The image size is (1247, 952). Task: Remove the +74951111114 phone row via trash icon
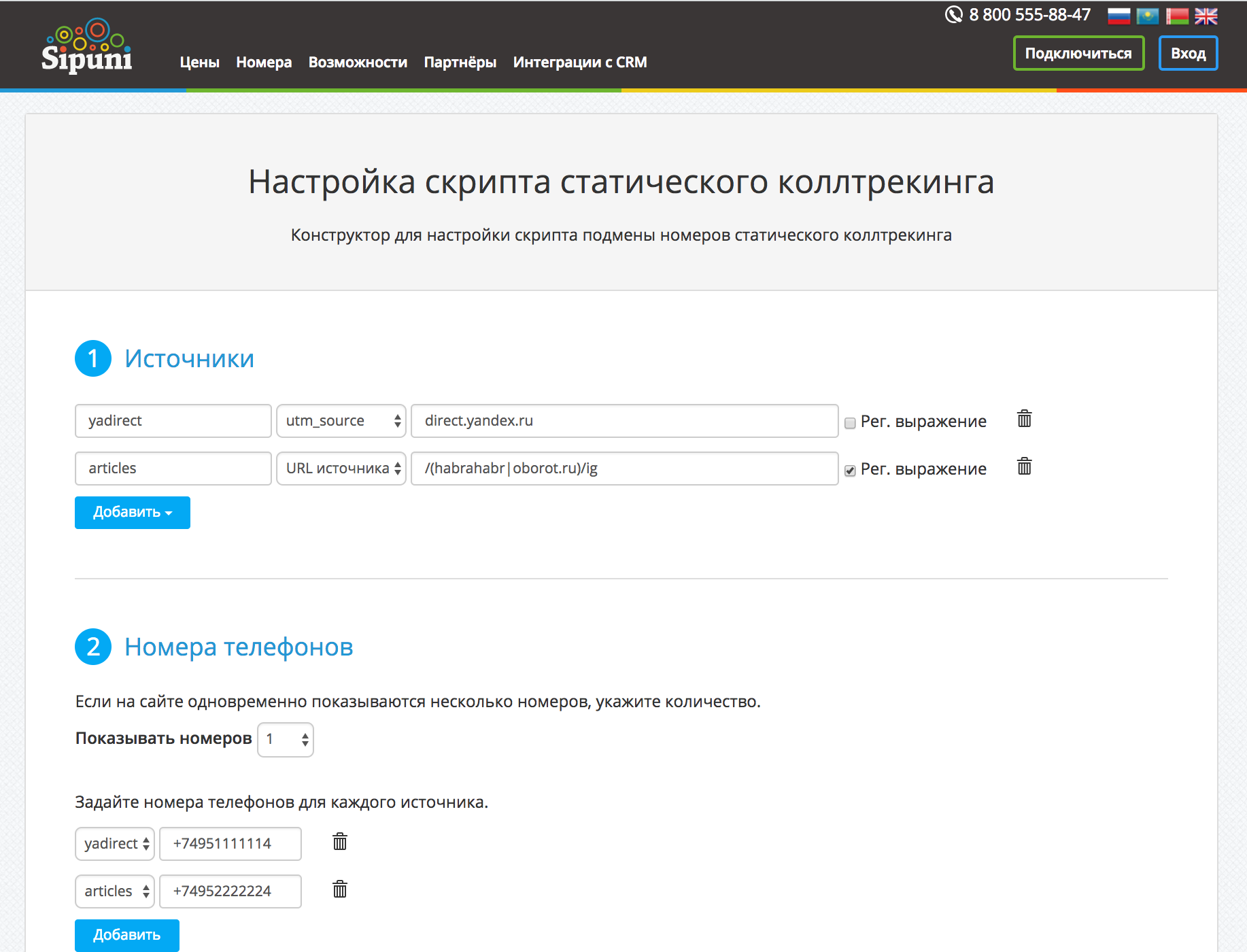(340, 842)
